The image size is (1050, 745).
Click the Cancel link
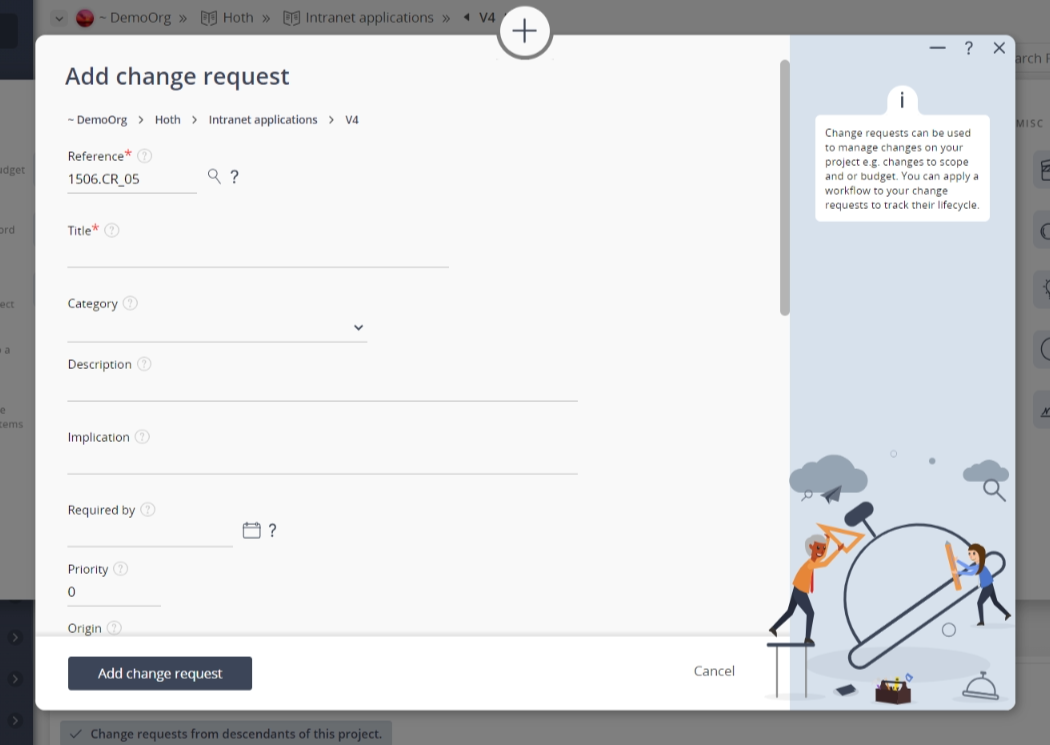tap(714, 671)
